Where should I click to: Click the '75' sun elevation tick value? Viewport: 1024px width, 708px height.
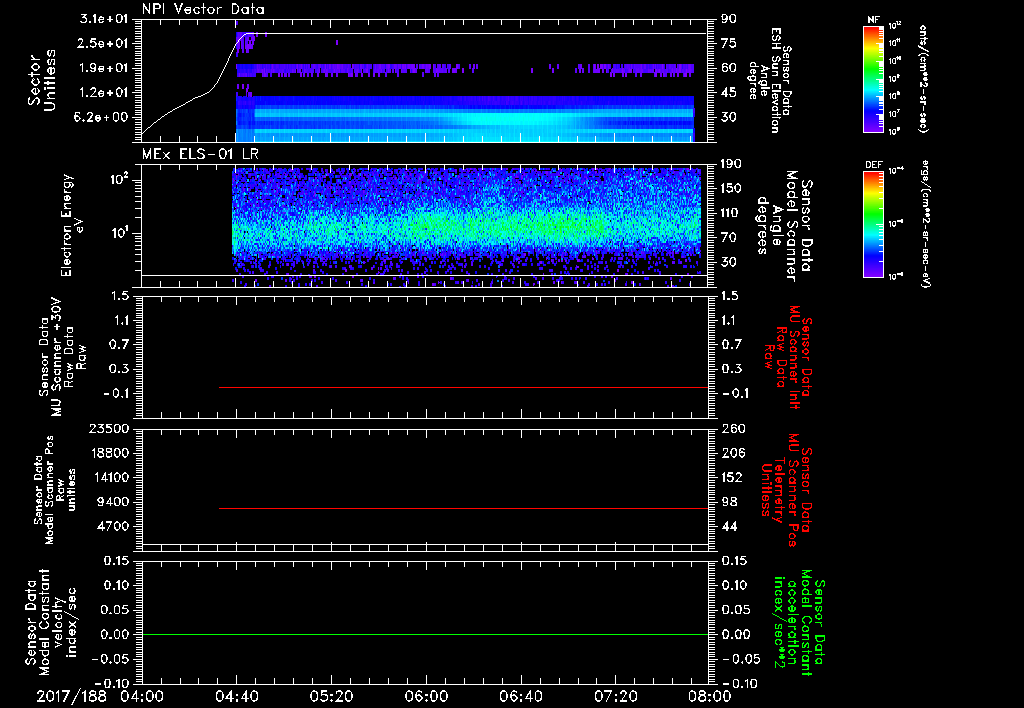pos(729,43)
